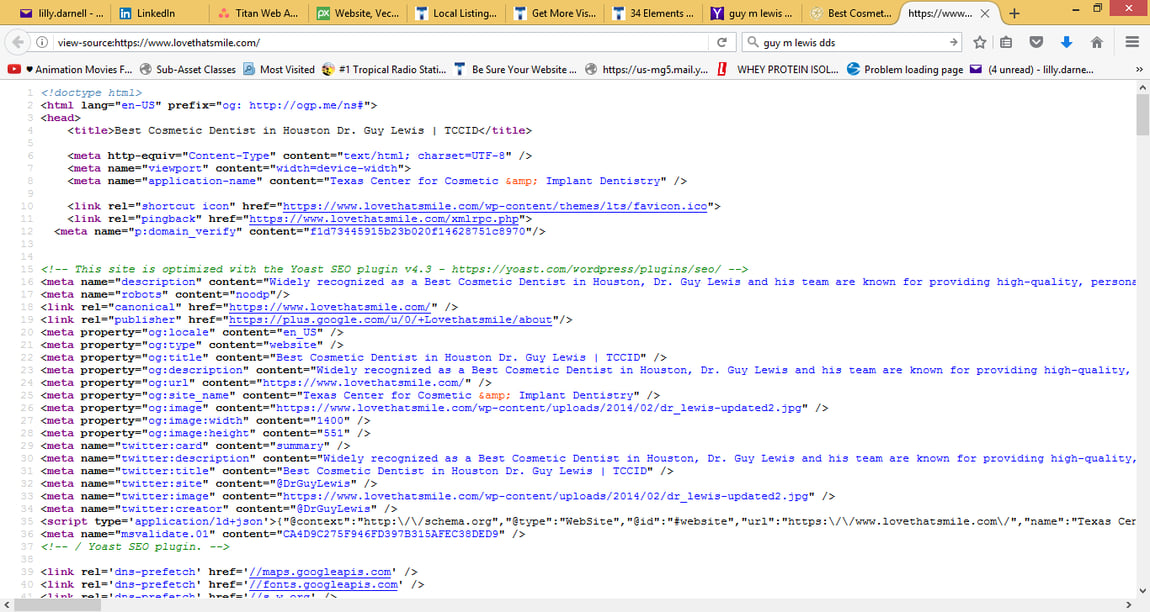Switch to the LinkedIn tab
1150x612 pixels.
pos(159,13)
